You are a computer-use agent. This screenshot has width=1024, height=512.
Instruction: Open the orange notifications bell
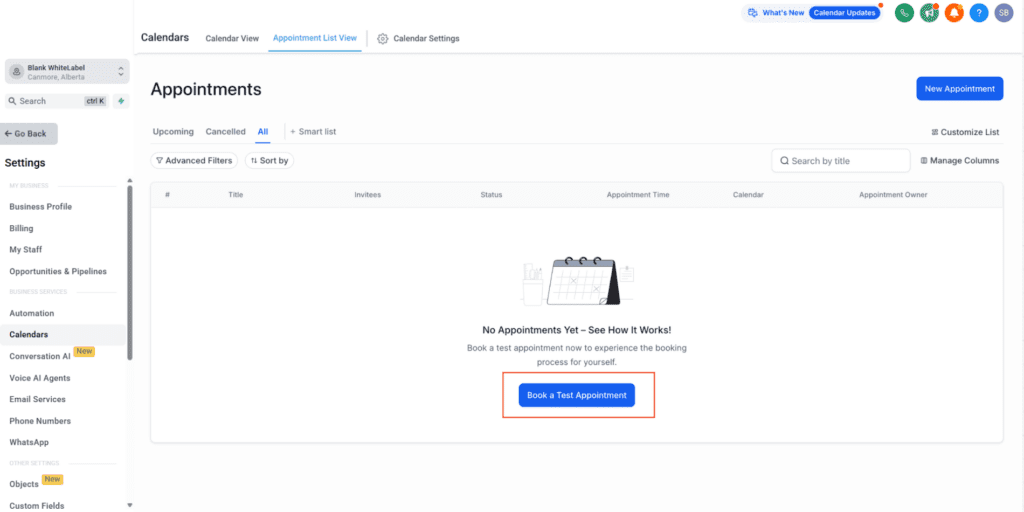954,12
